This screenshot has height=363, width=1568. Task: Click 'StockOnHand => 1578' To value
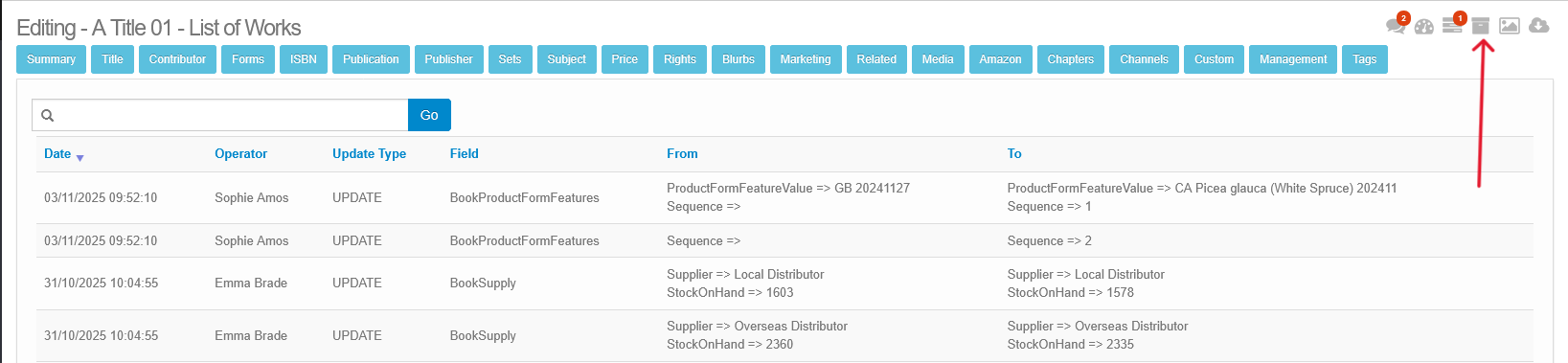pyautogui.click(x=1071, y=293)
